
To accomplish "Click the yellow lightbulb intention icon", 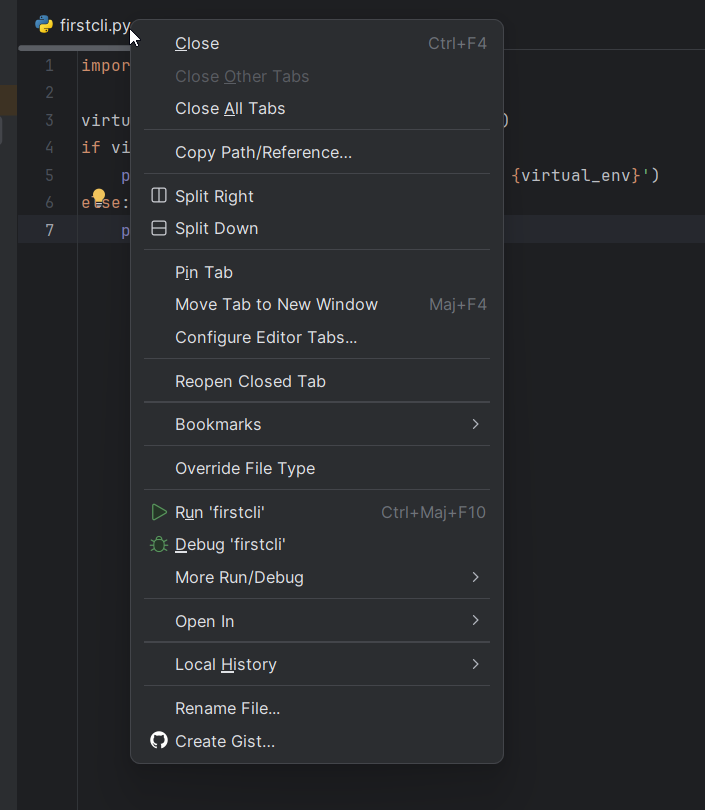I will point(99,196).
